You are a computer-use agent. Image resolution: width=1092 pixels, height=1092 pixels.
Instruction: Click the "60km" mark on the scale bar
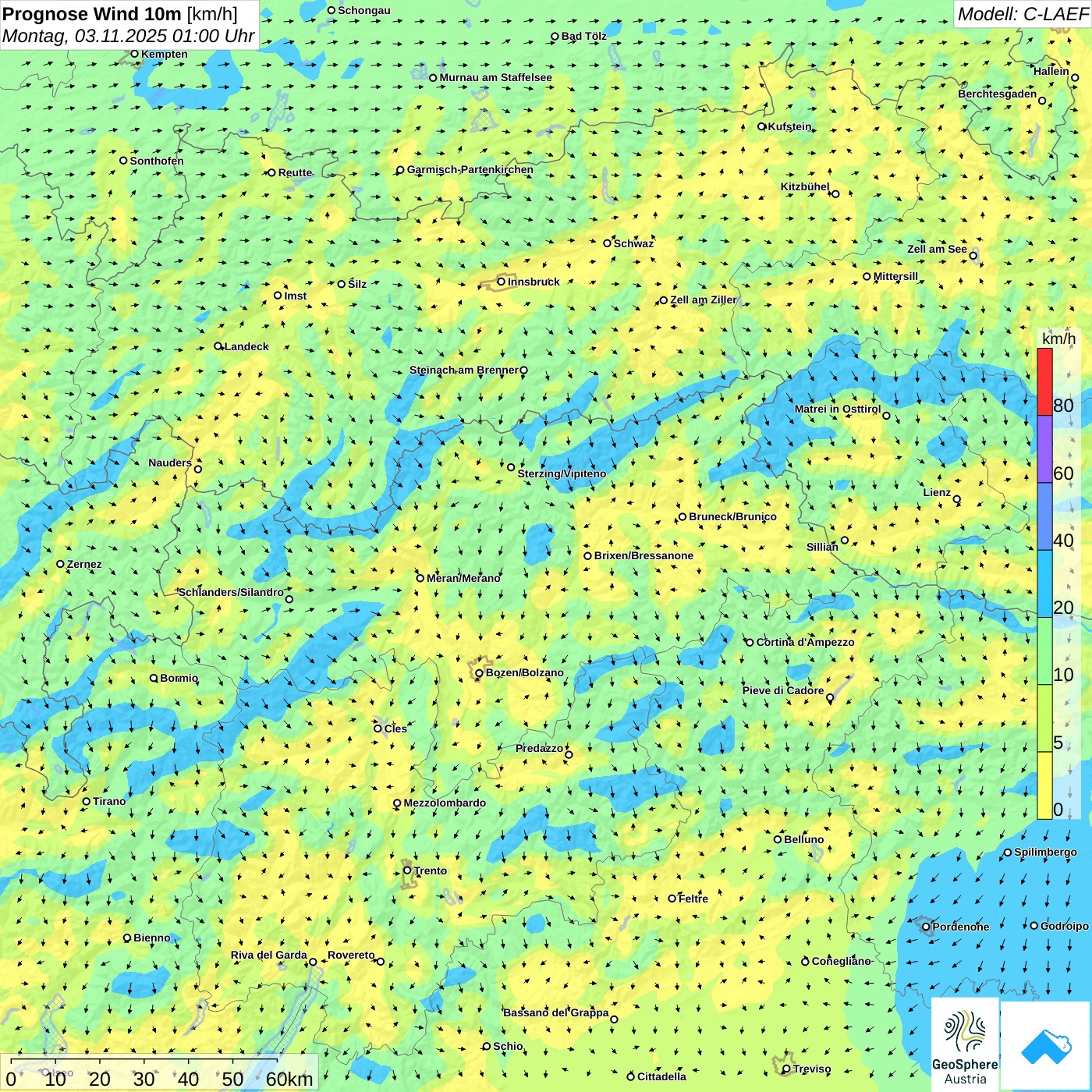click(289, 1079)
